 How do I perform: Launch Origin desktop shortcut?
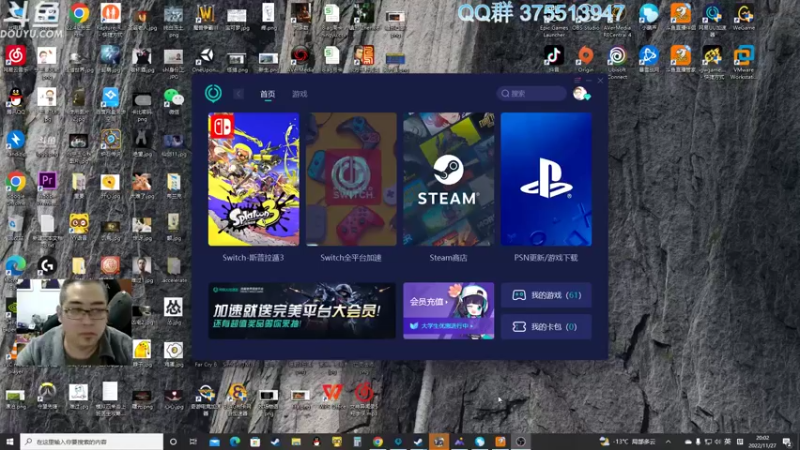point(585,58)
